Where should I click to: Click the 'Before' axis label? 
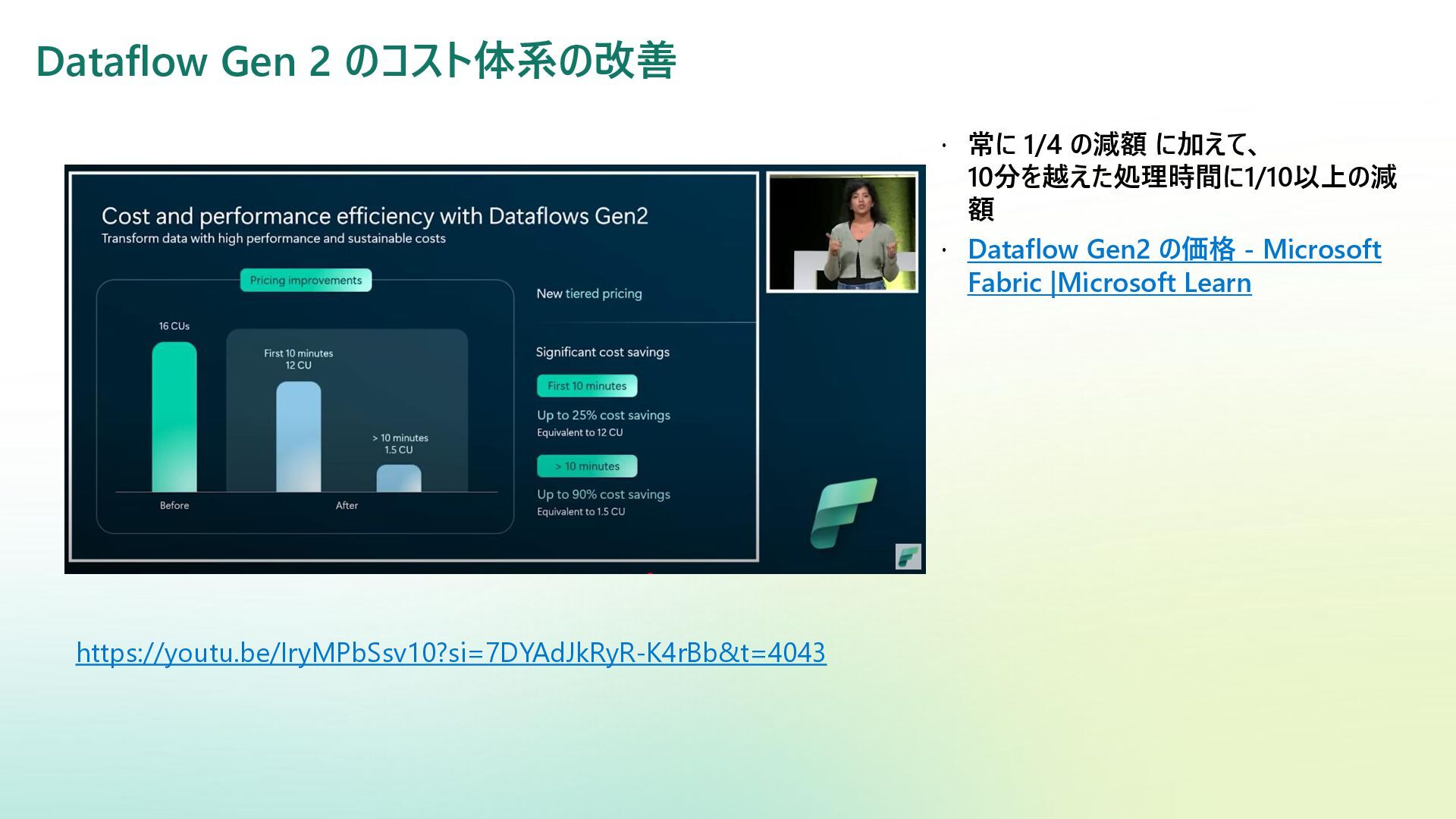pyautogui.click(x=174, y=506)
